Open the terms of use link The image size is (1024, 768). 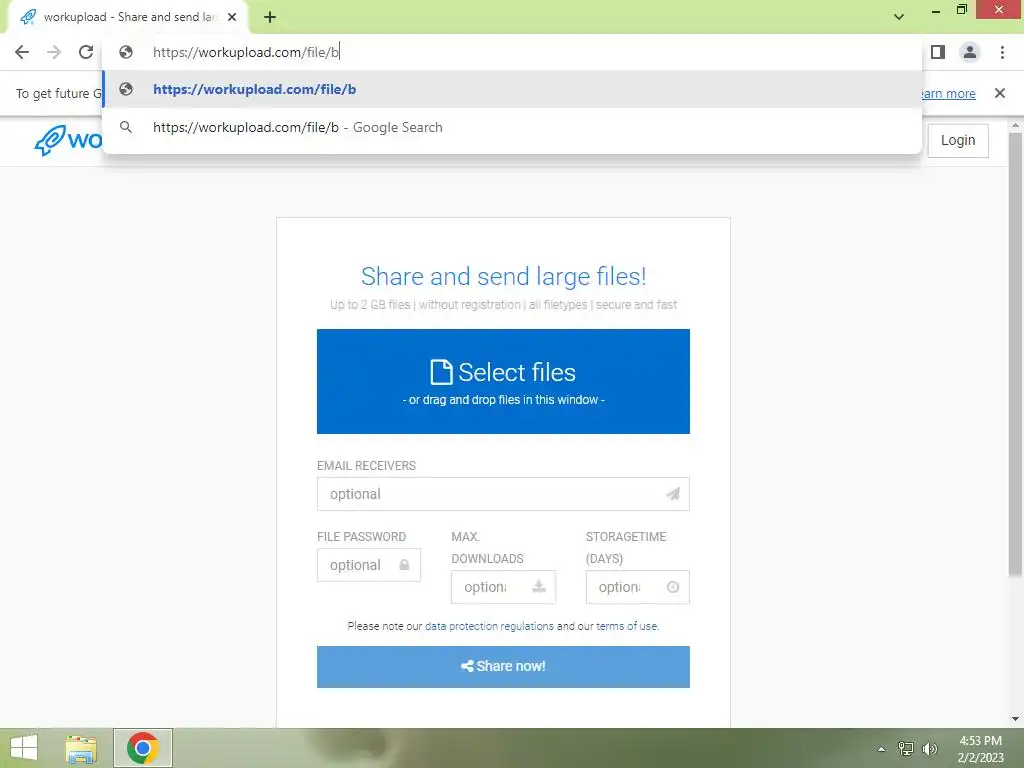626,626
